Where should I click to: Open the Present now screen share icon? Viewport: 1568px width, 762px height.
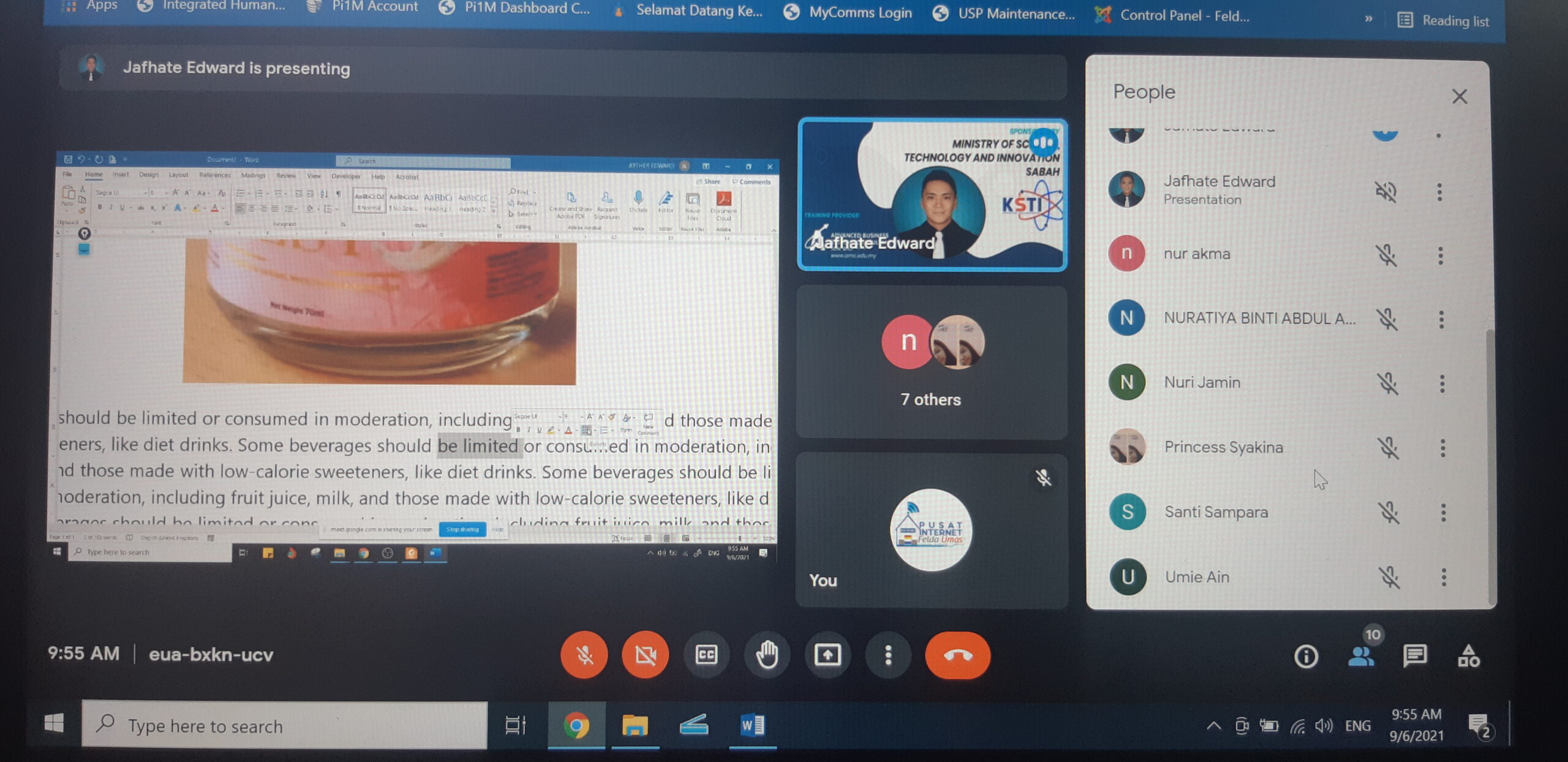pyautogui.click(x=827, y=655)
